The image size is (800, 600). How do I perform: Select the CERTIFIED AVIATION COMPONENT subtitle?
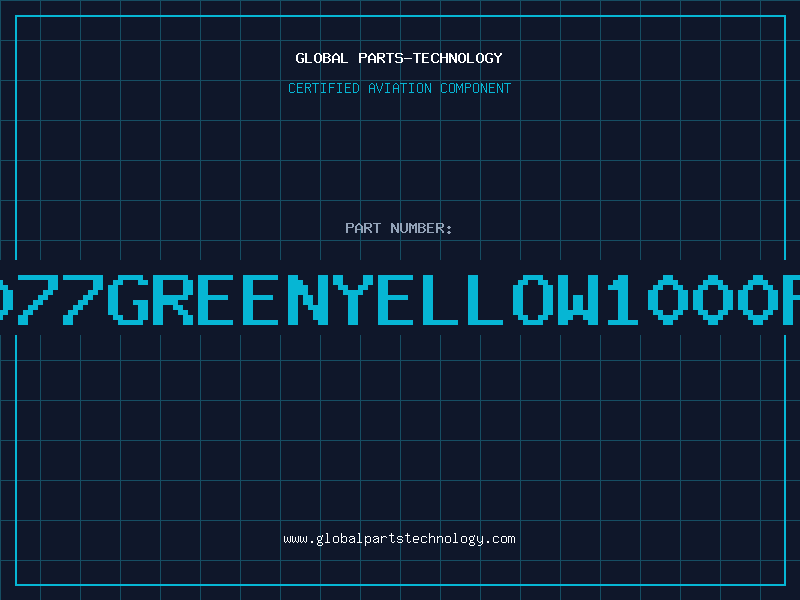399,88
